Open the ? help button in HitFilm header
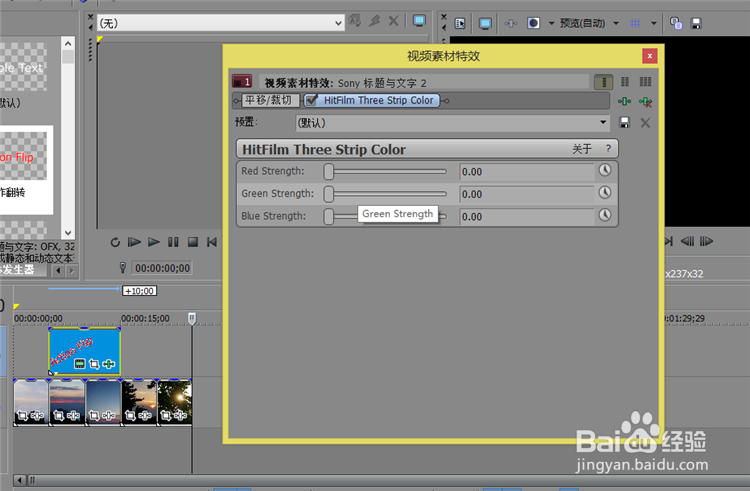Screen dimensions: 750x491 coord(608,149)
